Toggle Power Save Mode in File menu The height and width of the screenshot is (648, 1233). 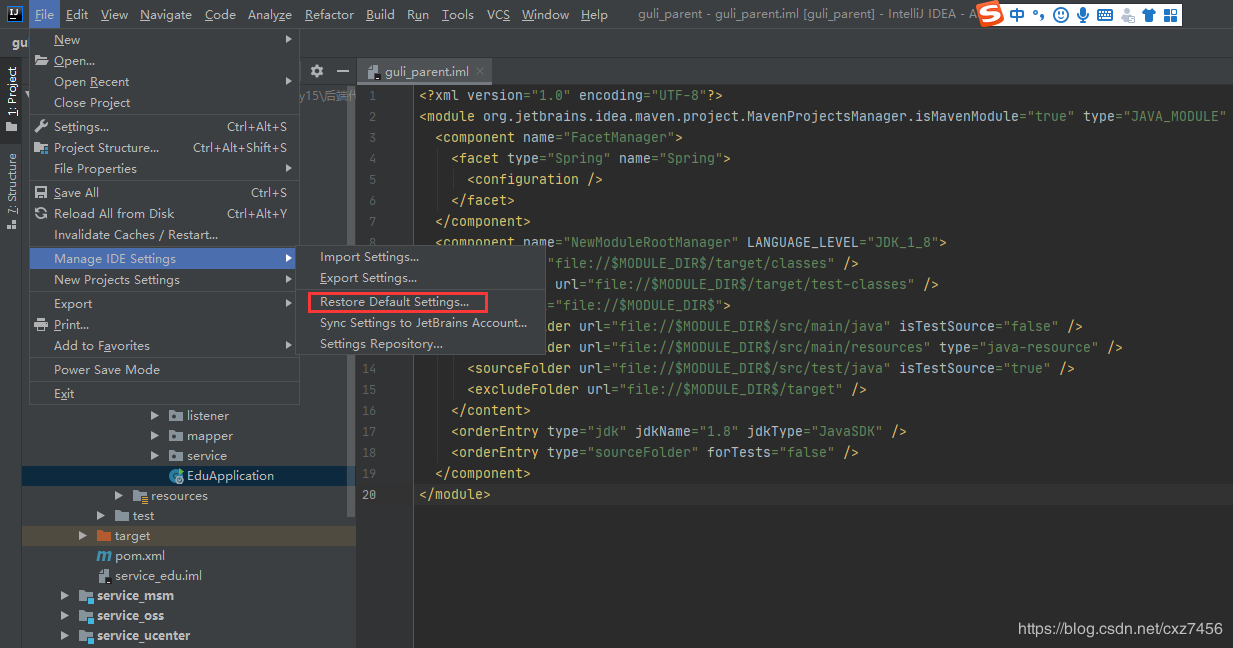point(107,369)
